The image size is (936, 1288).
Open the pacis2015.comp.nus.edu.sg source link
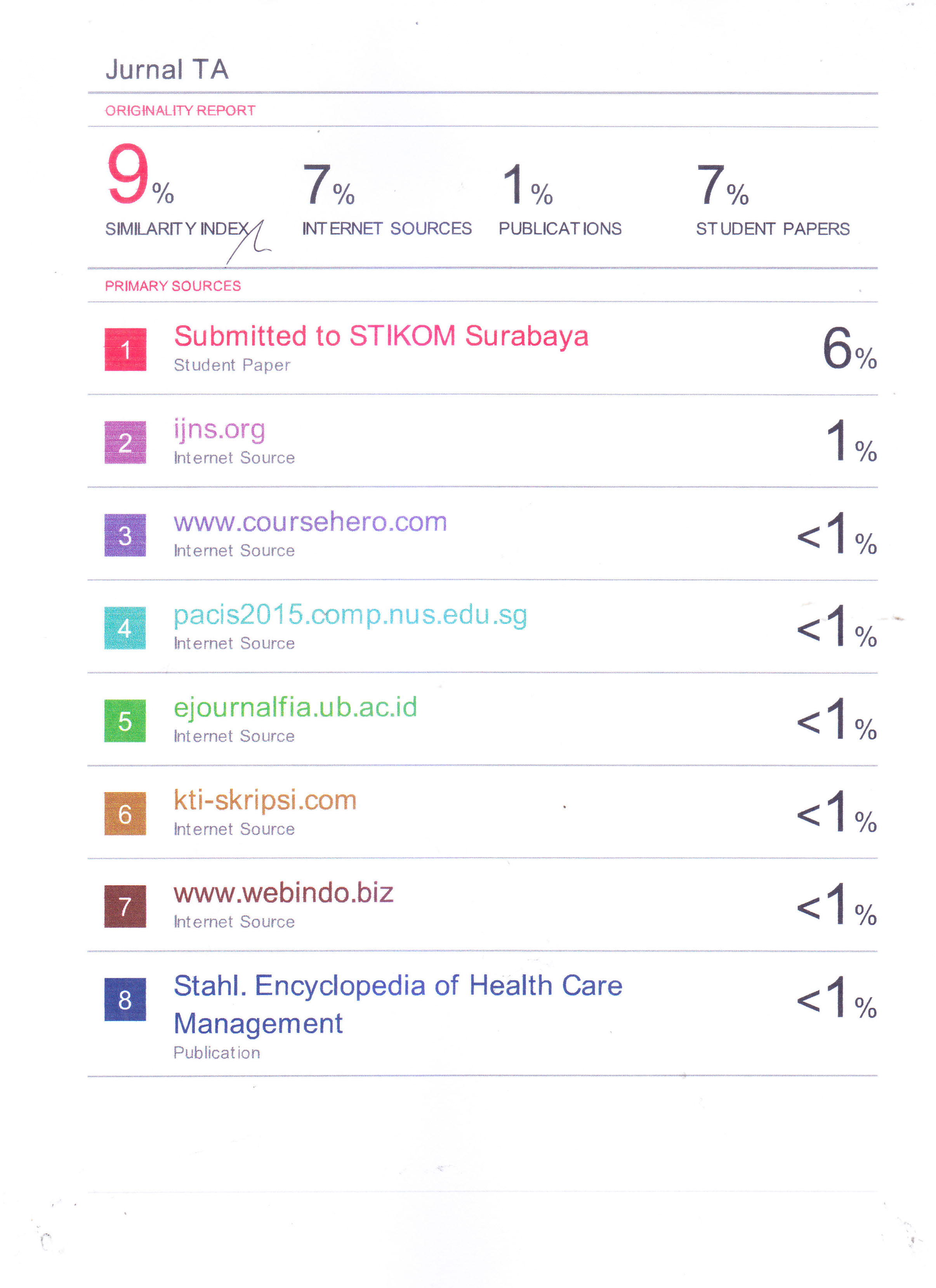350,615
